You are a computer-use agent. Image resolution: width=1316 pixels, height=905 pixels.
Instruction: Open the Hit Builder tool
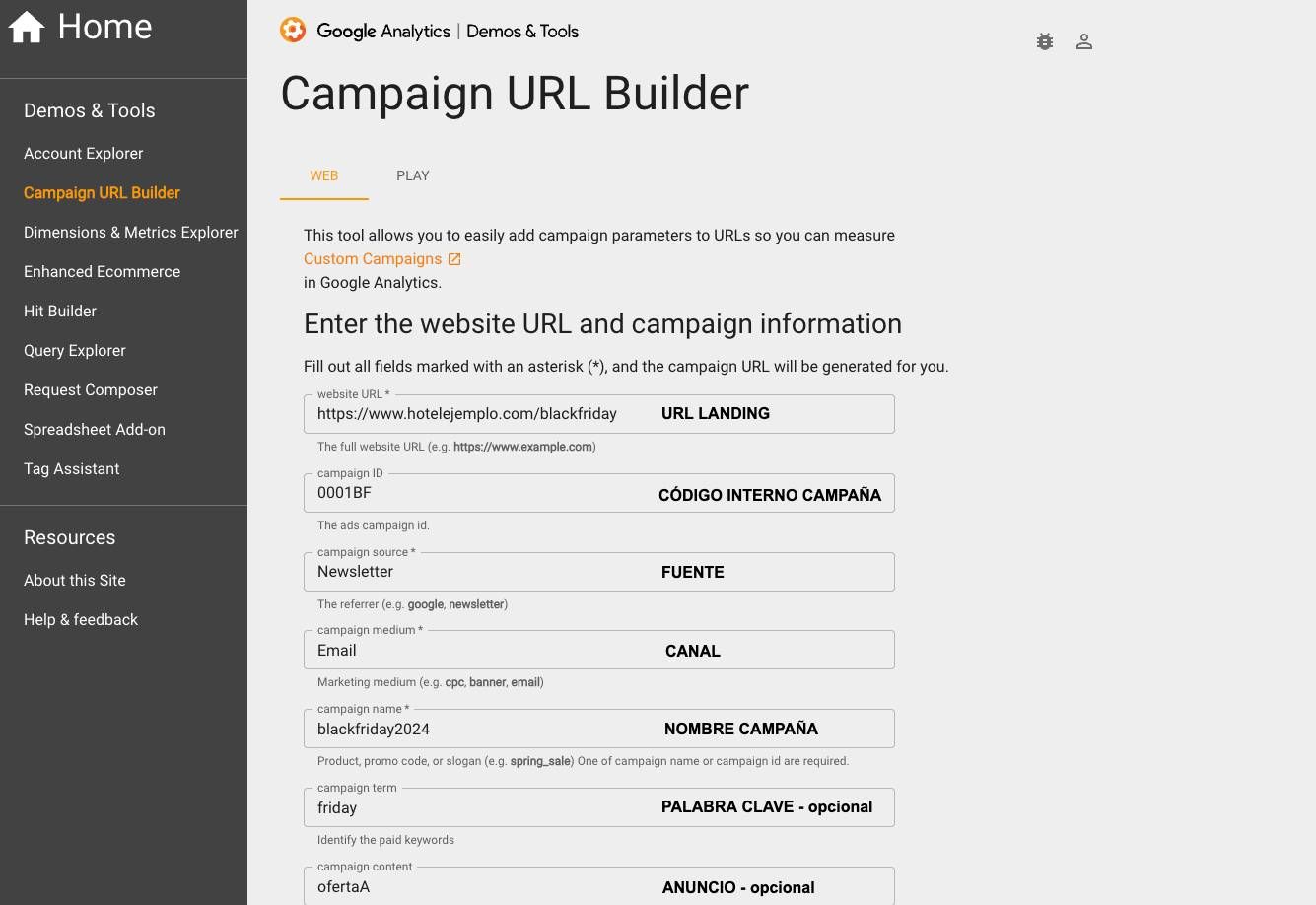coord(59,311)
